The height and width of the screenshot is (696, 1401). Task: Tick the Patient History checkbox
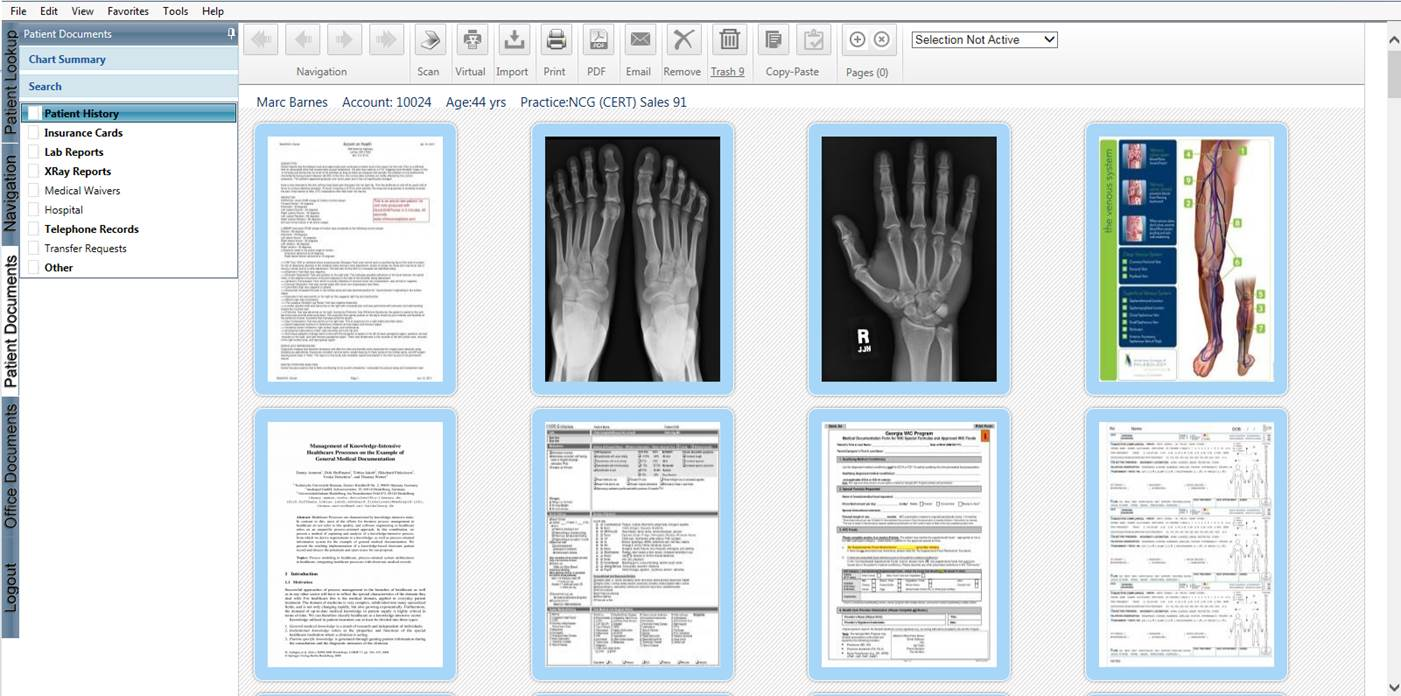point(33,114)
